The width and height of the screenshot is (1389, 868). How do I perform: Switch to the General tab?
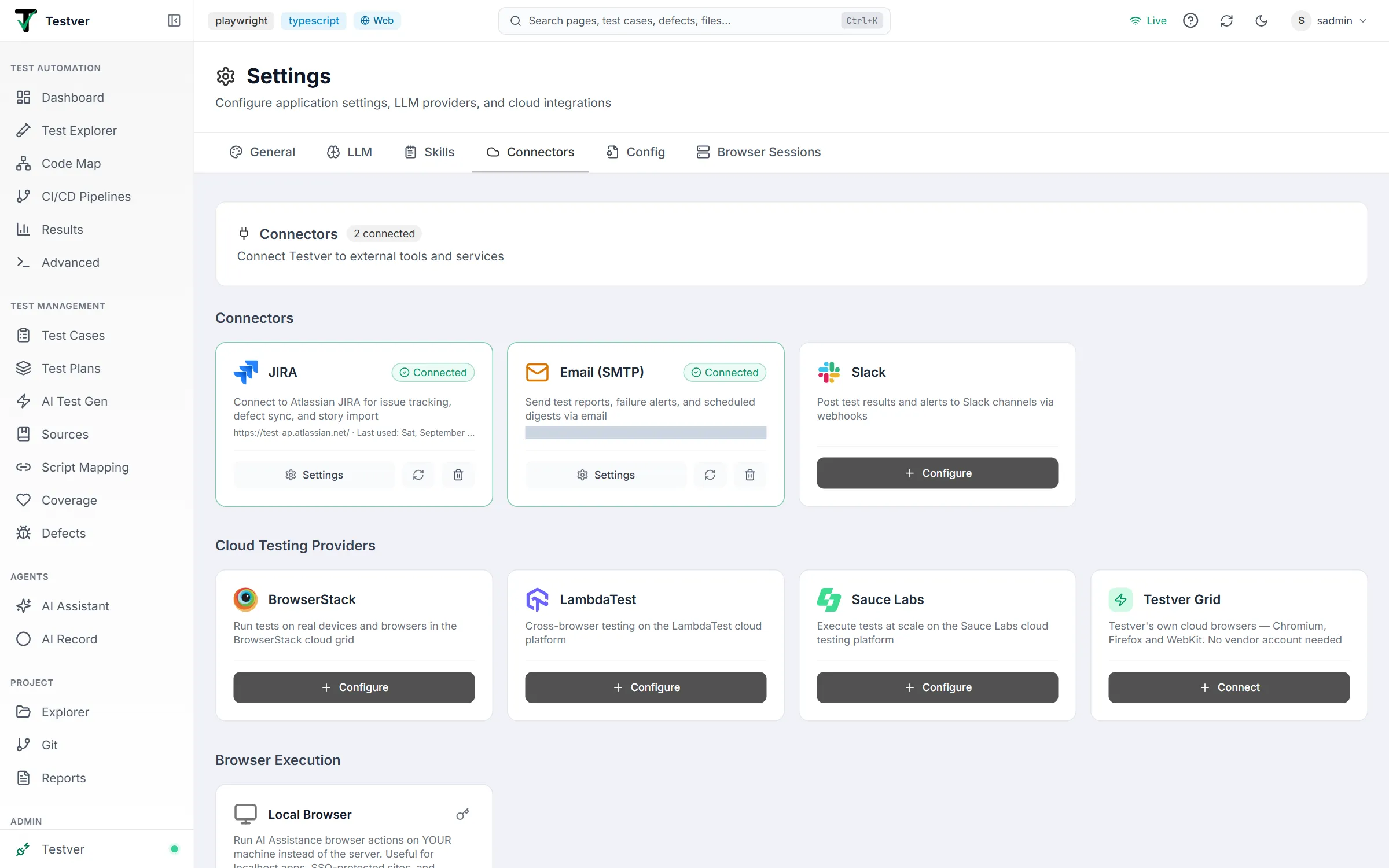pyautogui.click(x=262, y=152)
